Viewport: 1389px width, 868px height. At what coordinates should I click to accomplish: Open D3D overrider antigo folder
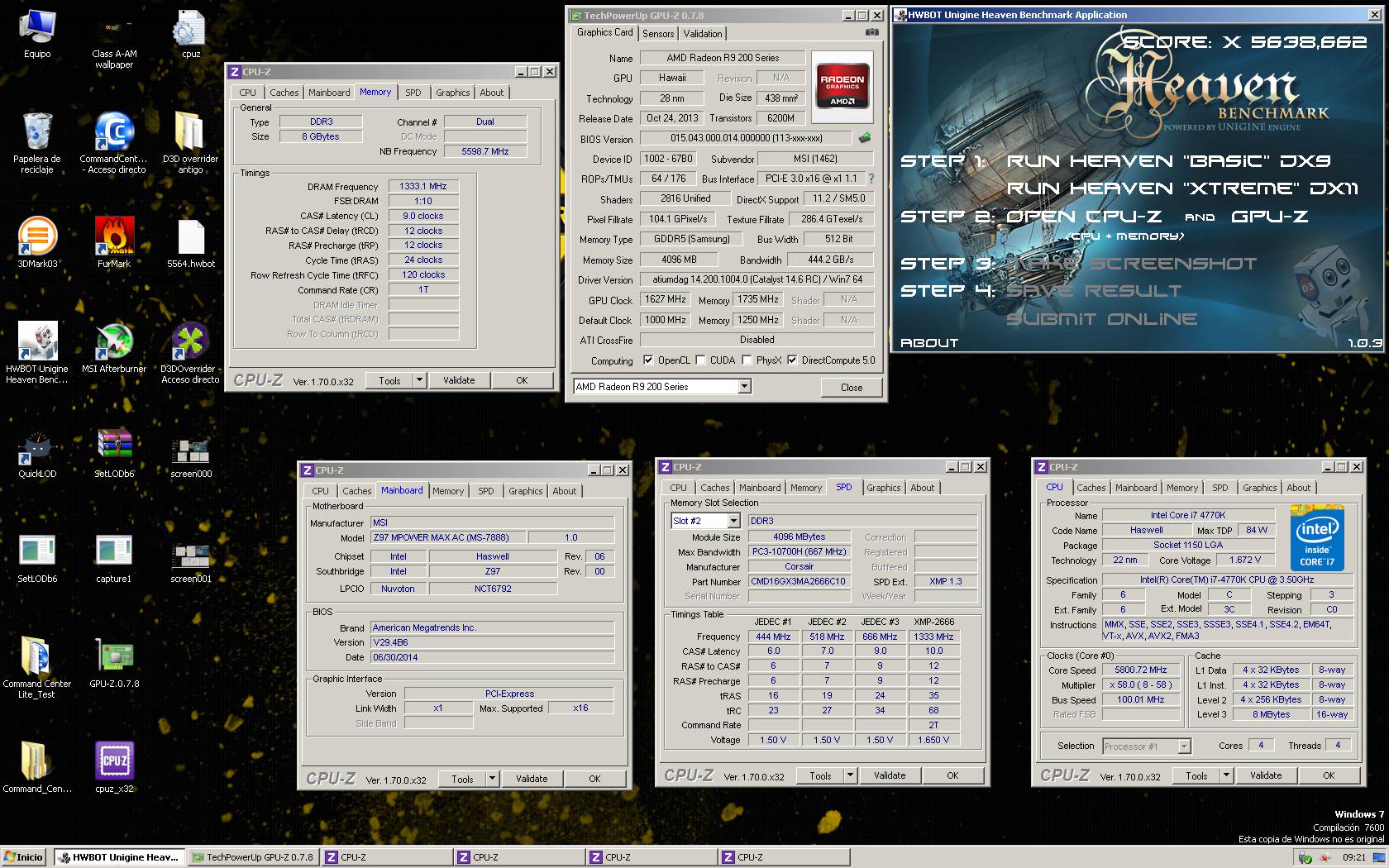(x=191, y=143)
